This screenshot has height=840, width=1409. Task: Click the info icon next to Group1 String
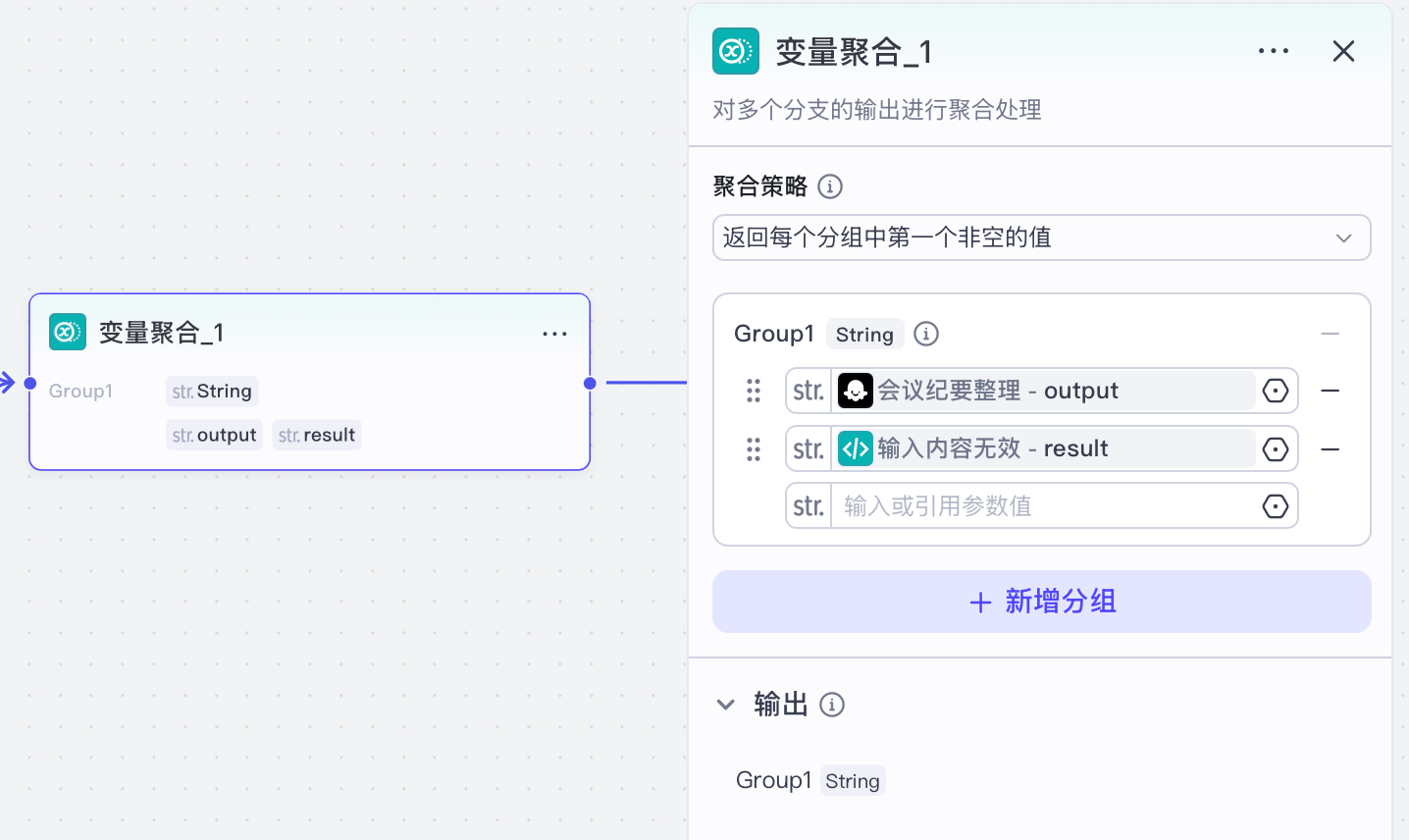[926, 334]
